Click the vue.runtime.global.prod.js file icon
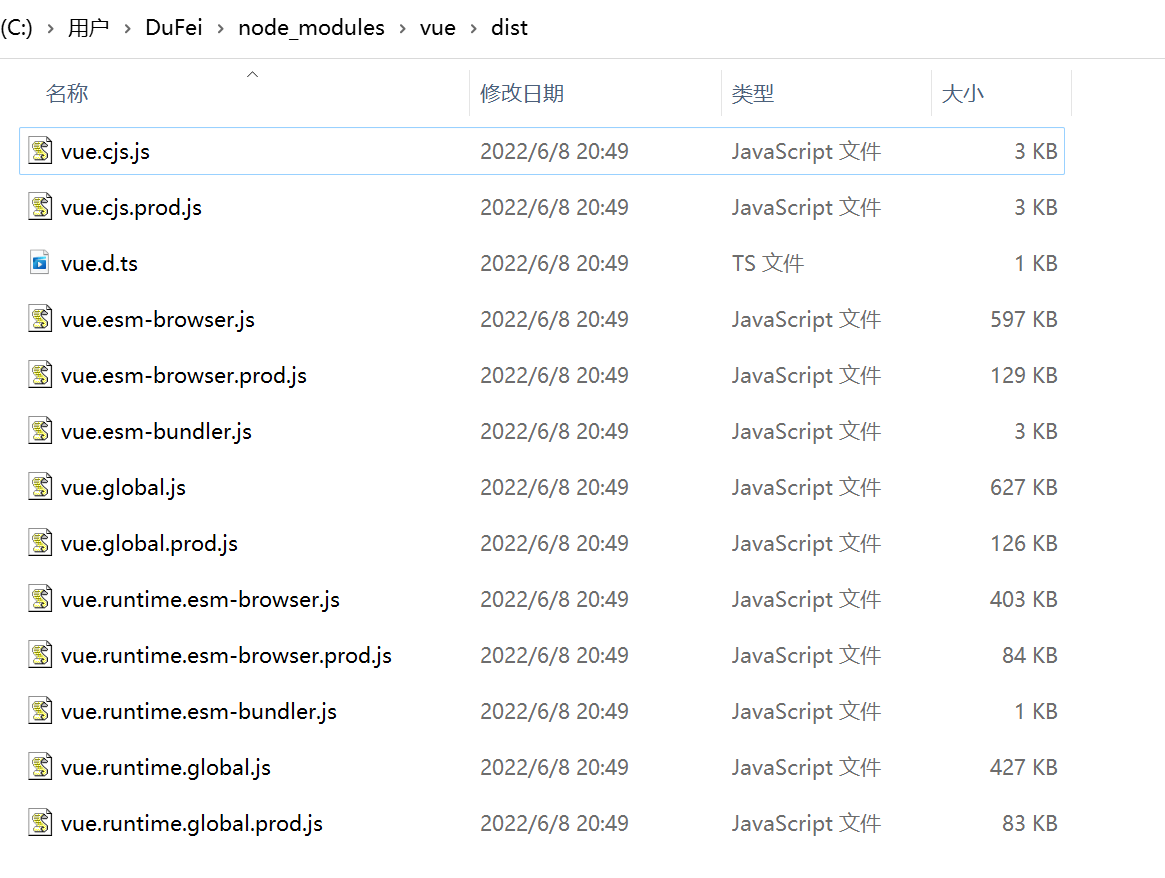The width and height of the screenshot is (1165, 878). pos(40,823)
